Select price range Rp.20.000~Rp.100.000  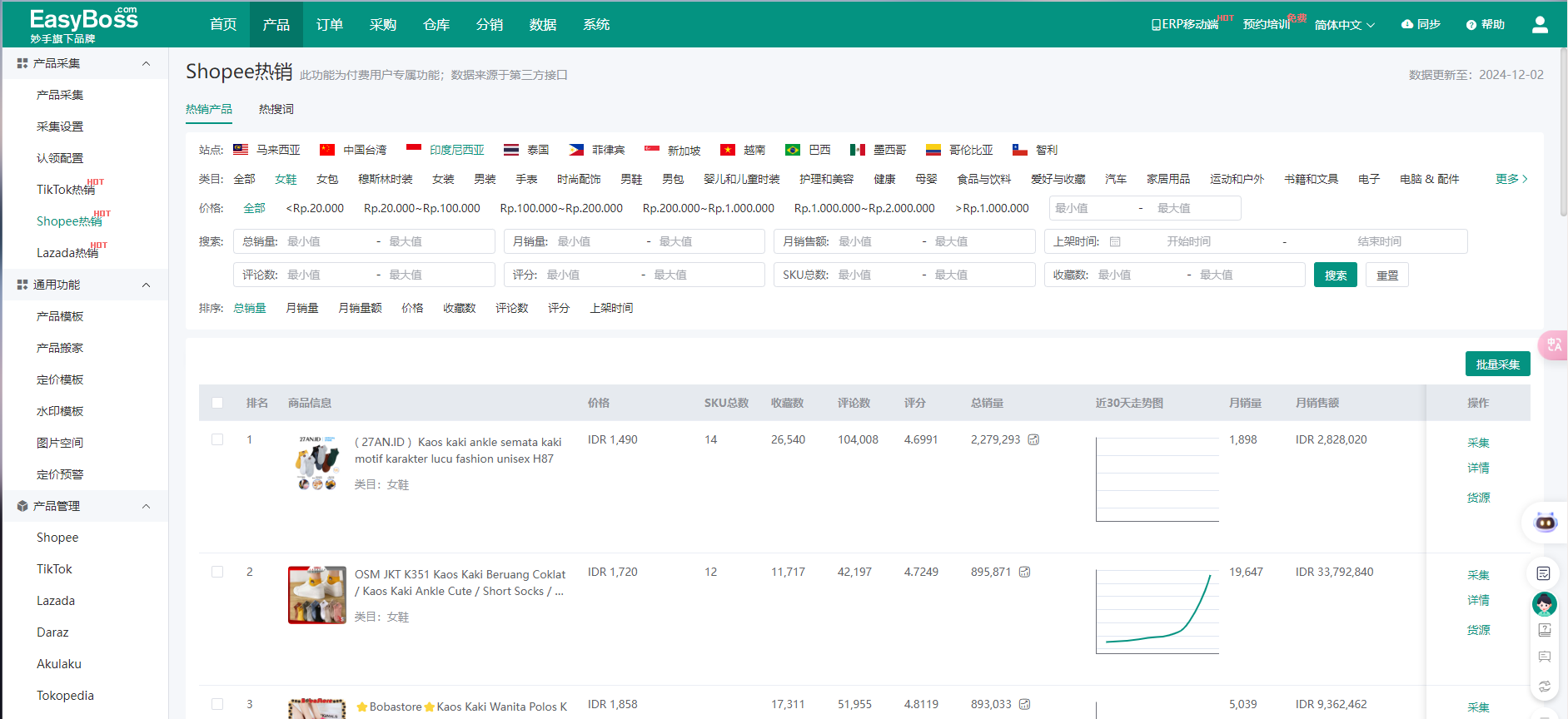click(422, 208)
